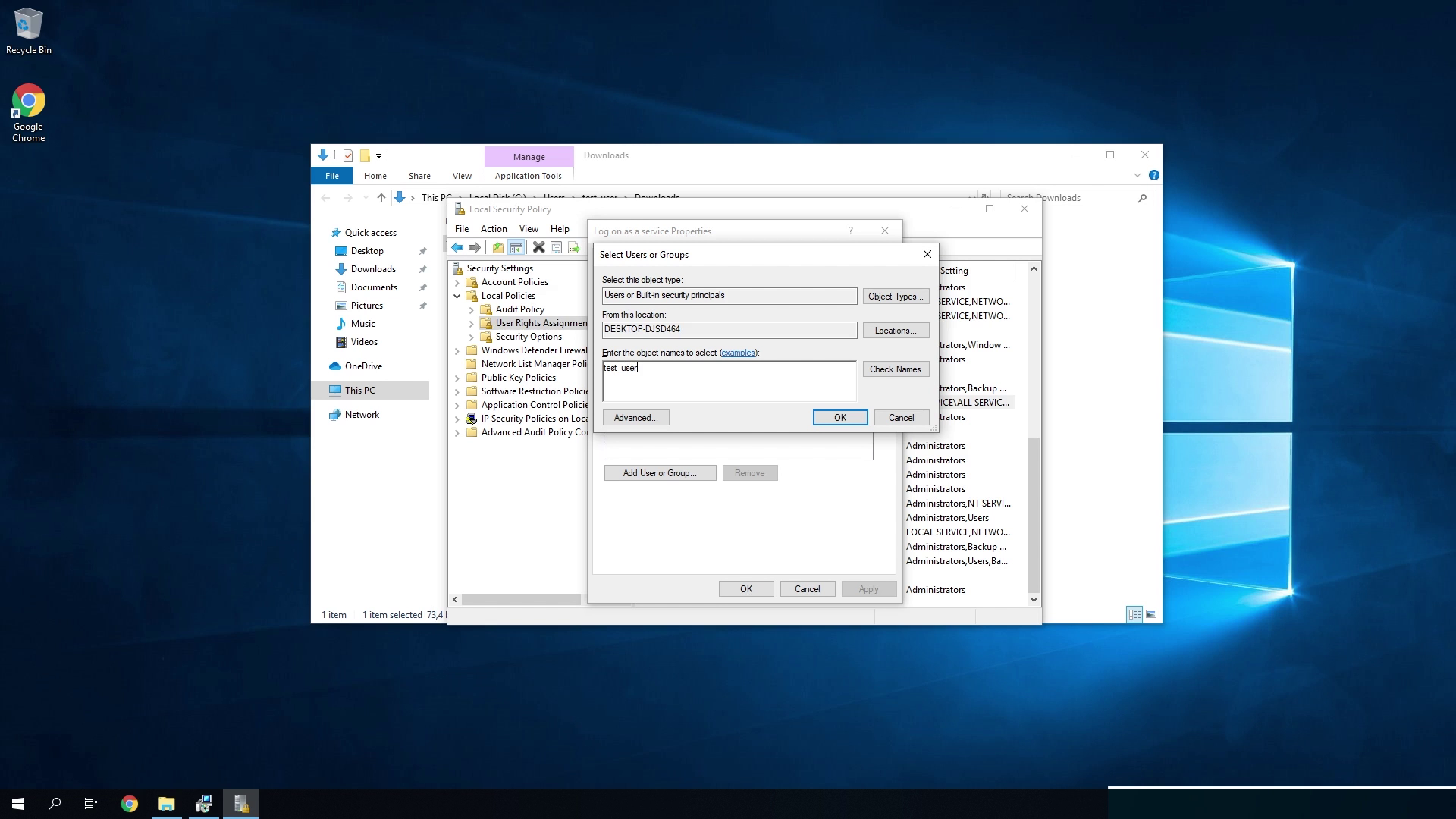This screenshot has height=819, width=1456.
Task: Click the object names text field
Action: (x=728, y=381)
